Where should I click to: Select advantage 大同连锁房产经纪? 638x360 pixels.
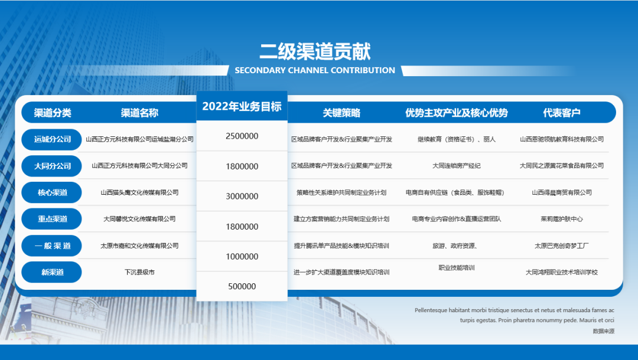point(457,166)
